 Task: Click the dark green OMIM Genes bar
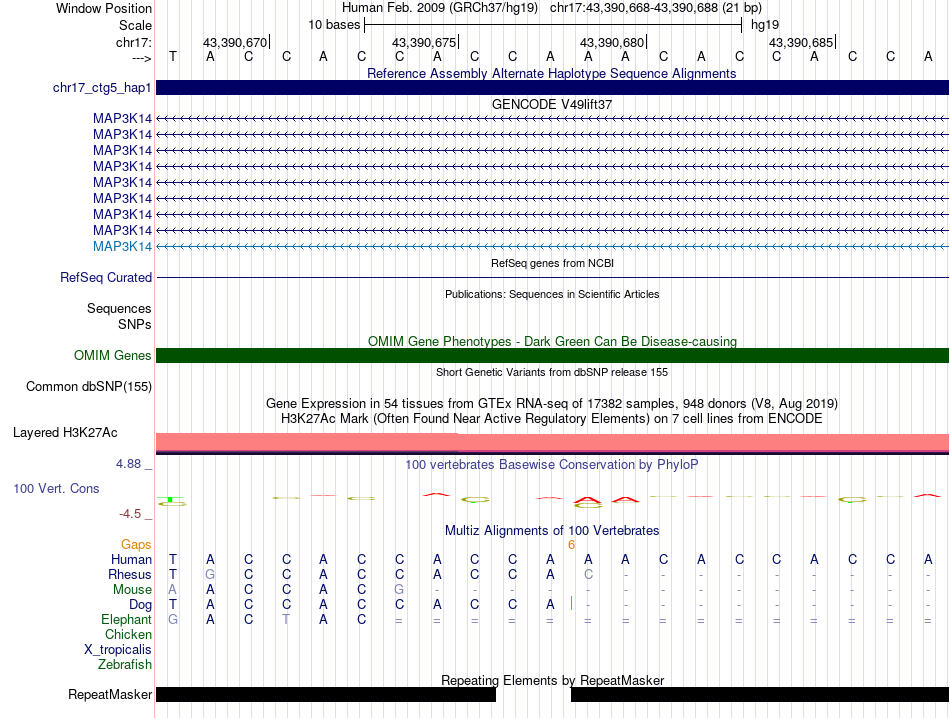pos(553,356)
